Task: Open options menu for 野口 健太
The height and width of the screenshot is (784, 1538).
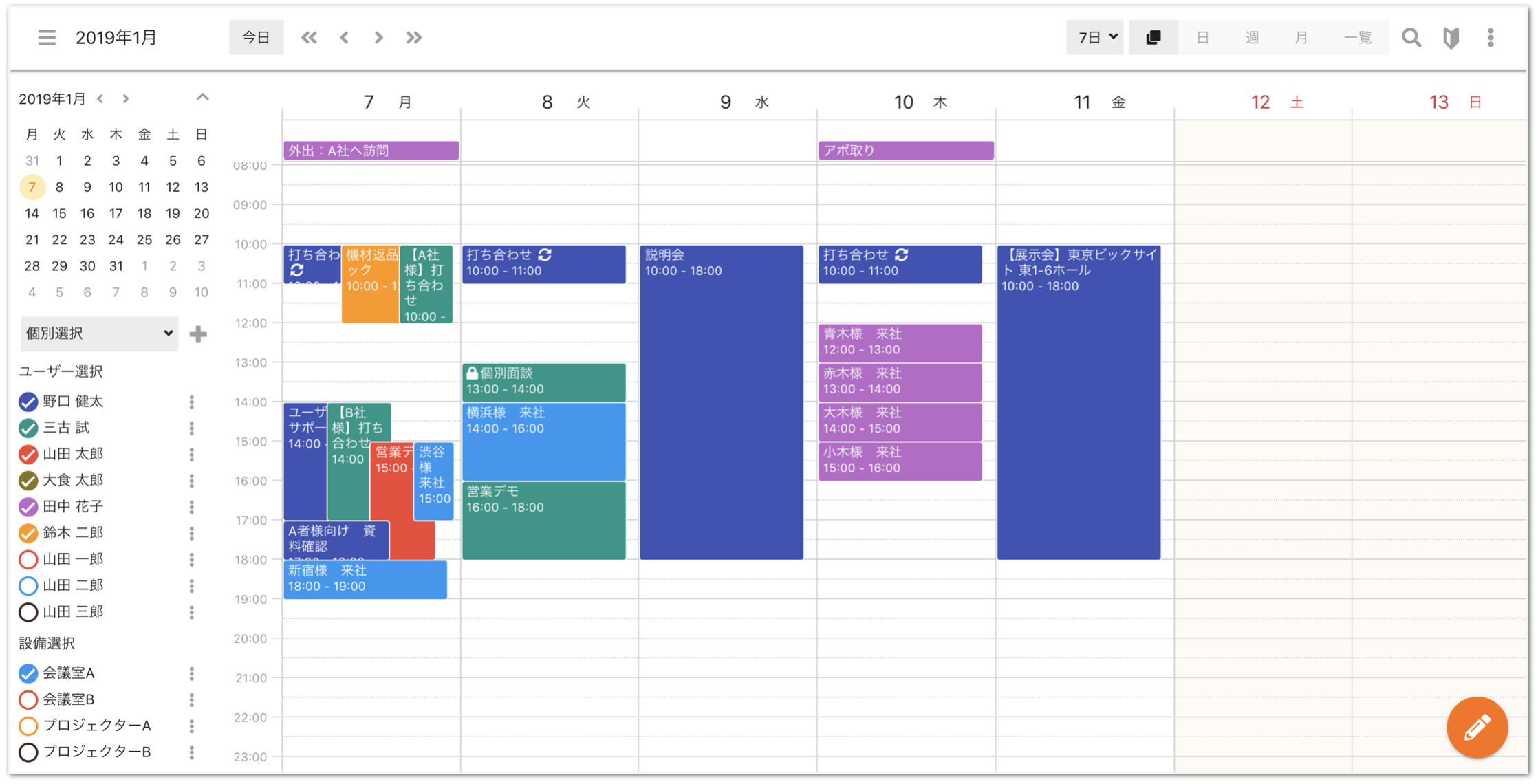Action: [x=192, y=402]
